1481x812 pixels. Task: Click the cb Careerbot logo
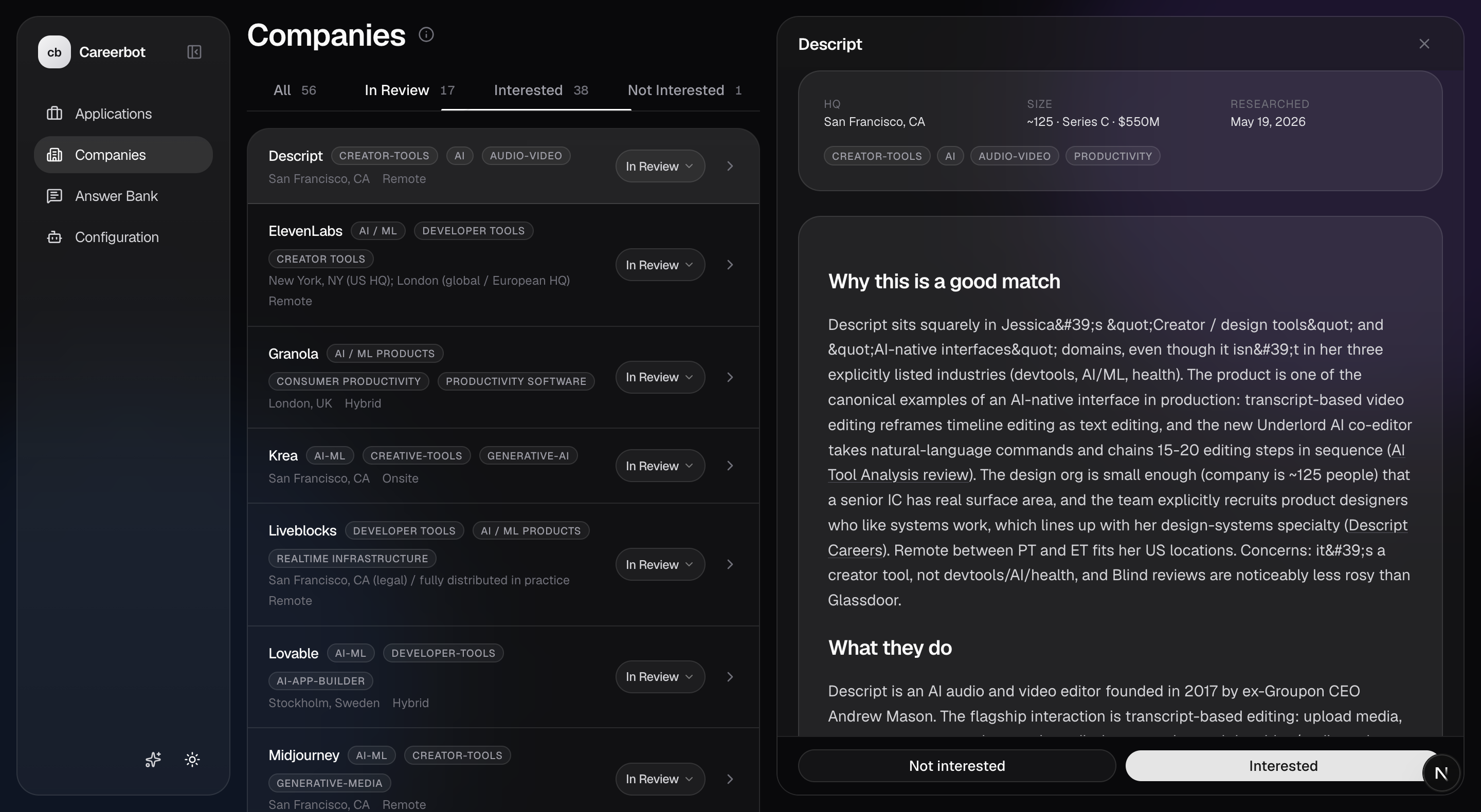coord(54,52)
